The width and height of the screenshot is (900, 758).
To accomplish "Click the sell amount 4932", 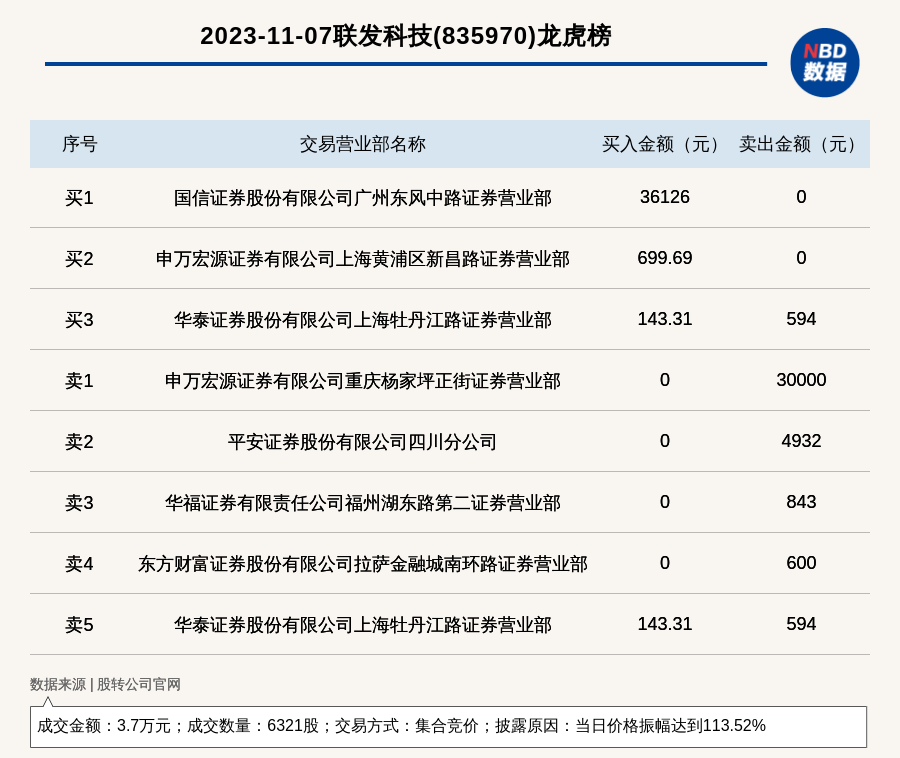I will tap(801, 441).
